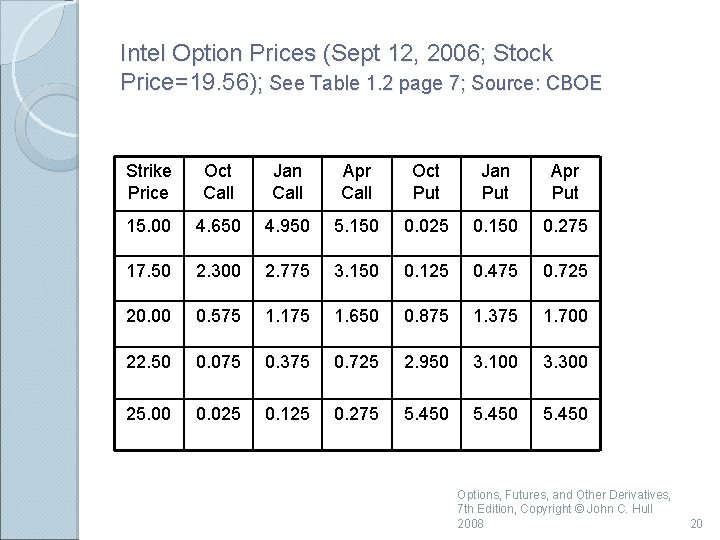Select the Oct Call column header

[x=219, y=184]
